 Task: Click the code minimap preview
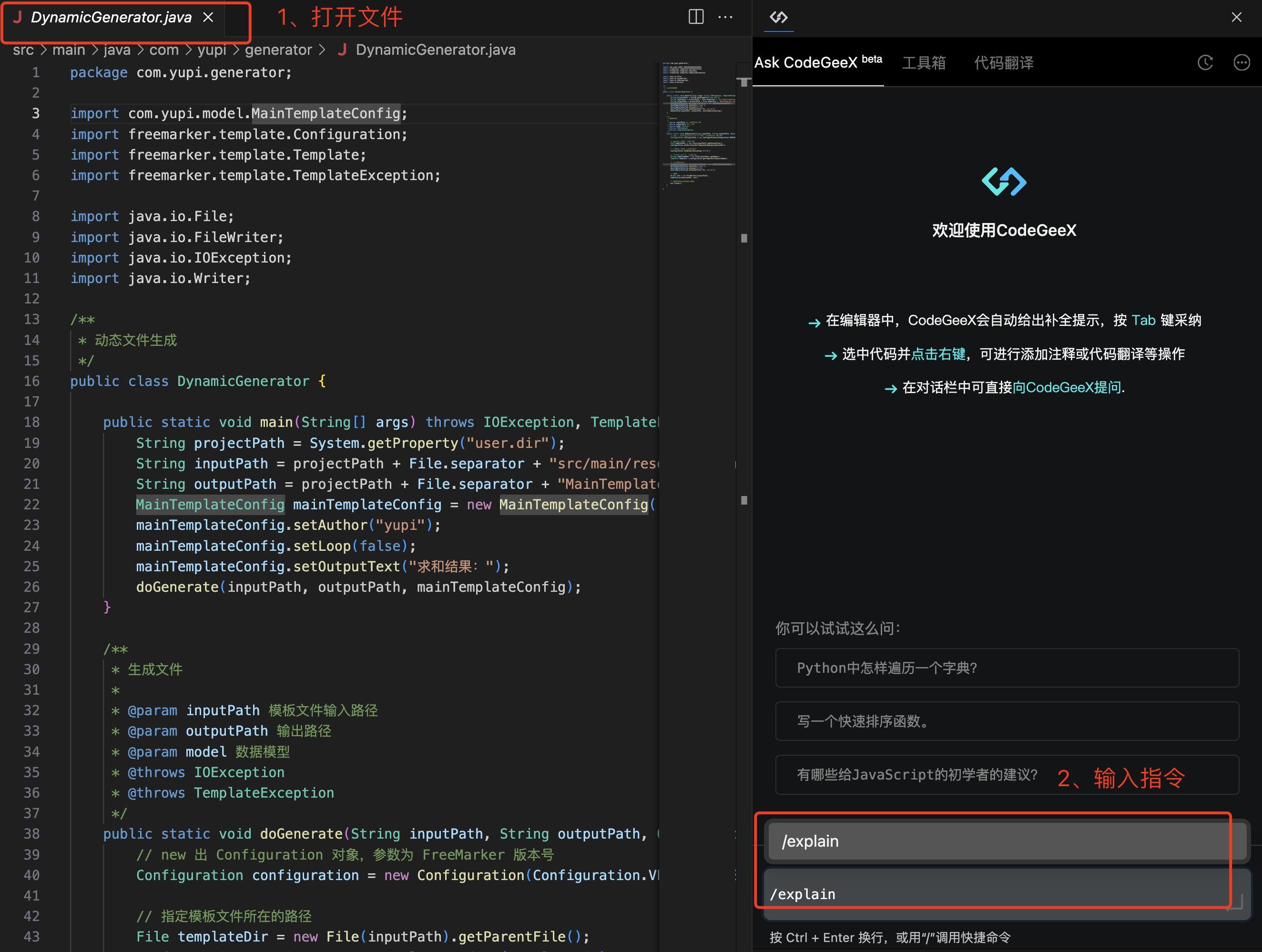click(697, 125)
